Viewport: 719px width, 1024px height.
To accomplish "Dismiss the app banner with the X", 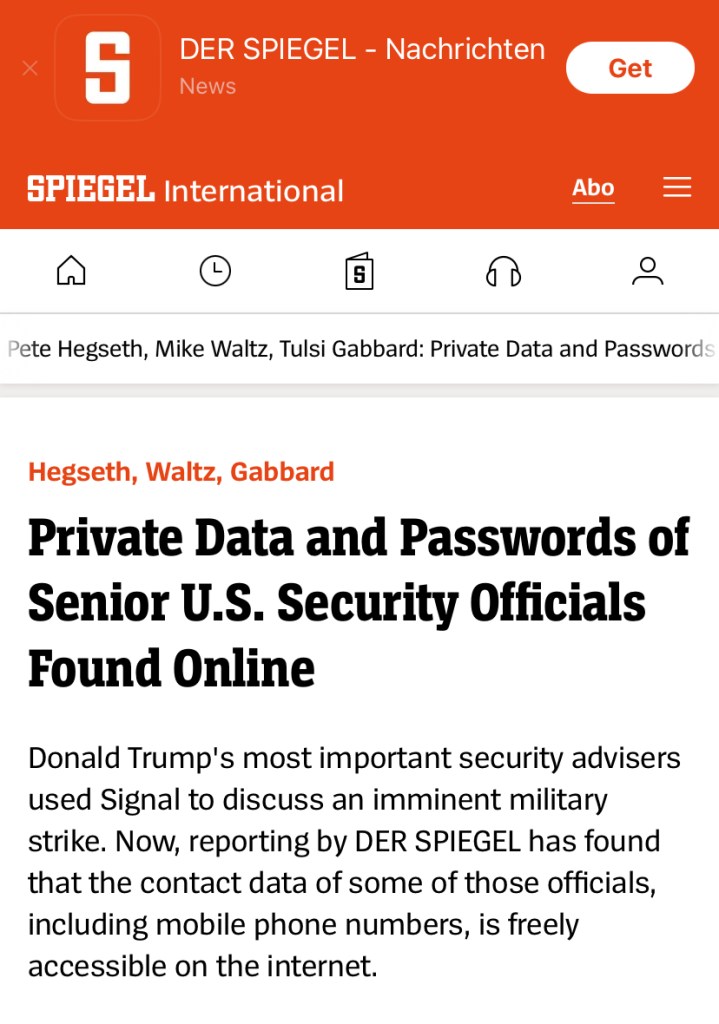I will pos(30,68).
